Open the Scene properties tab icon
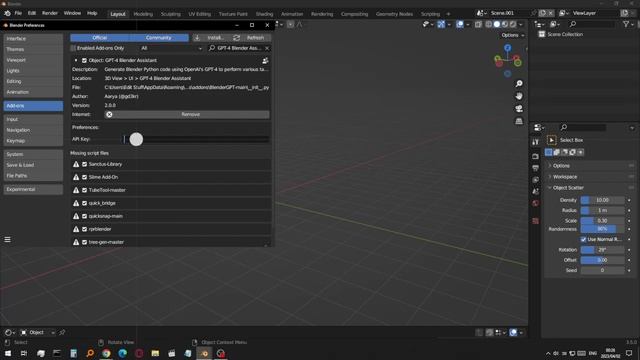Screen dimensions: 640x360 (536, 191)
